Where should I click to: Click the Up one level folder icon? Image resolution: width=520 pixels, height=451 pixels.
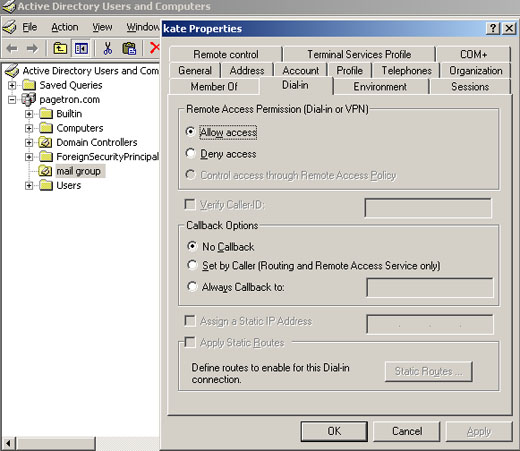pyautogui.click(x=60, y=49)
